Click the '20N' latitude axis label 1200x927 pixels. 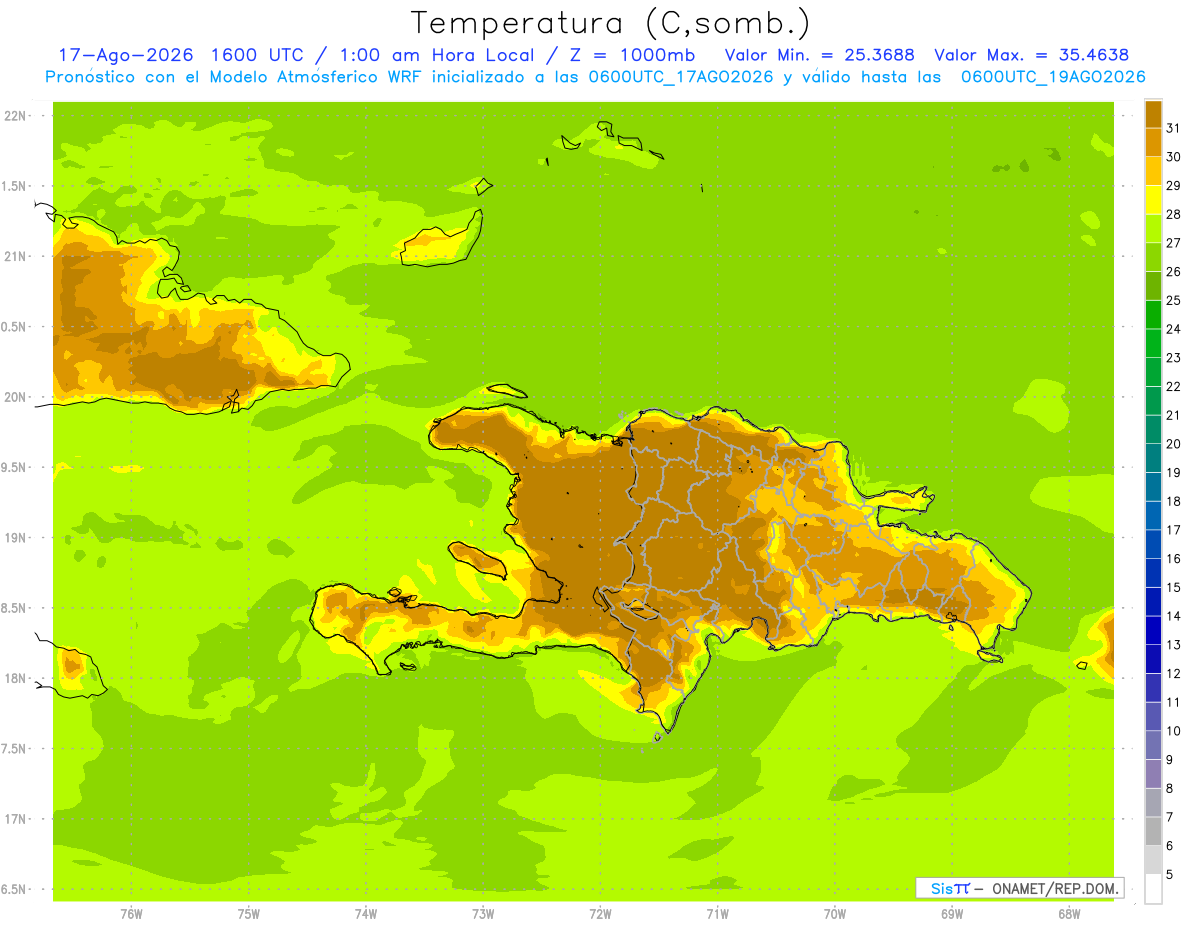[15, 397]
